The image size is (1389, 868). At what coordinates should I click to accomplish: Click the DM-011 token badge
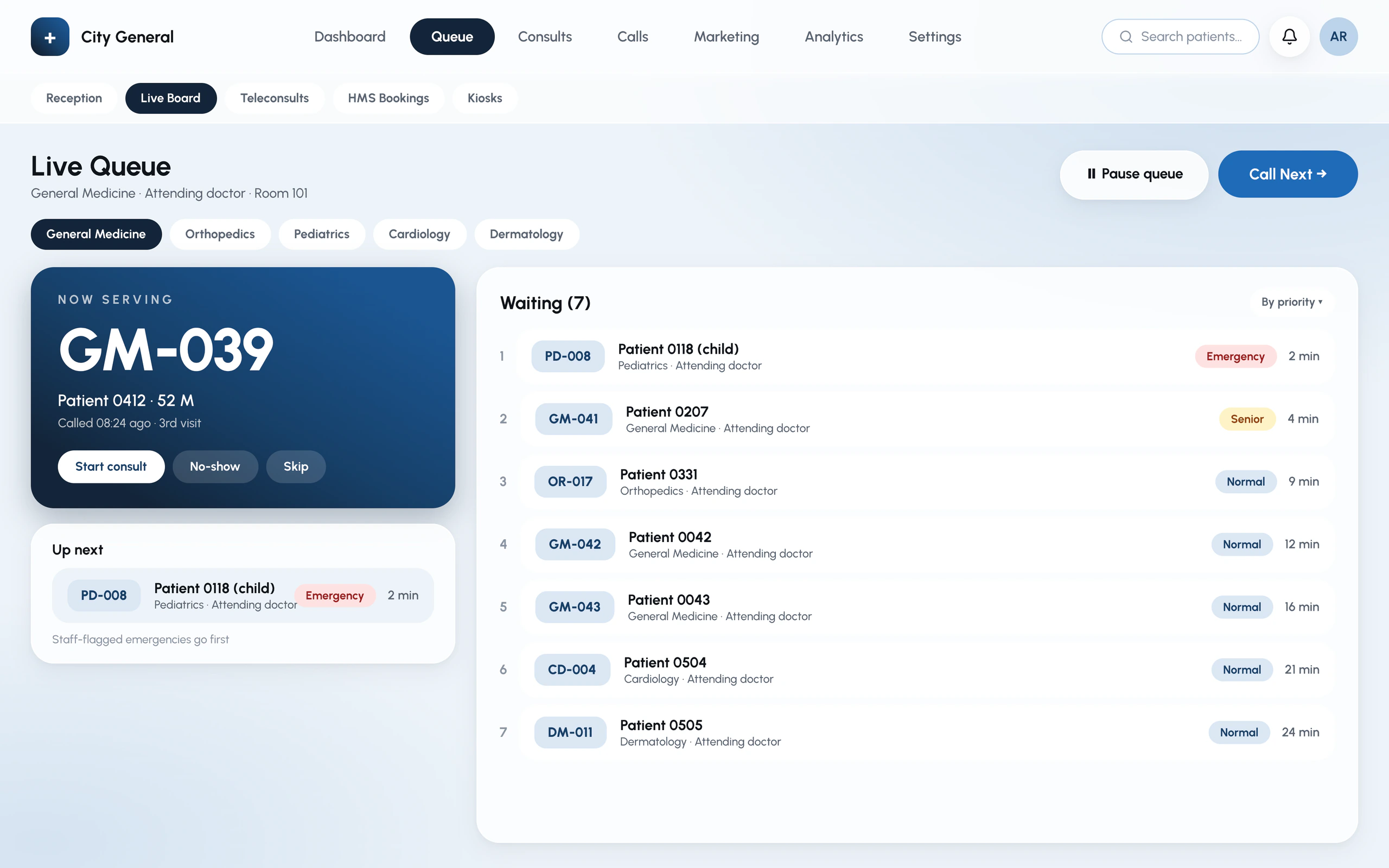tap(570, 732)
